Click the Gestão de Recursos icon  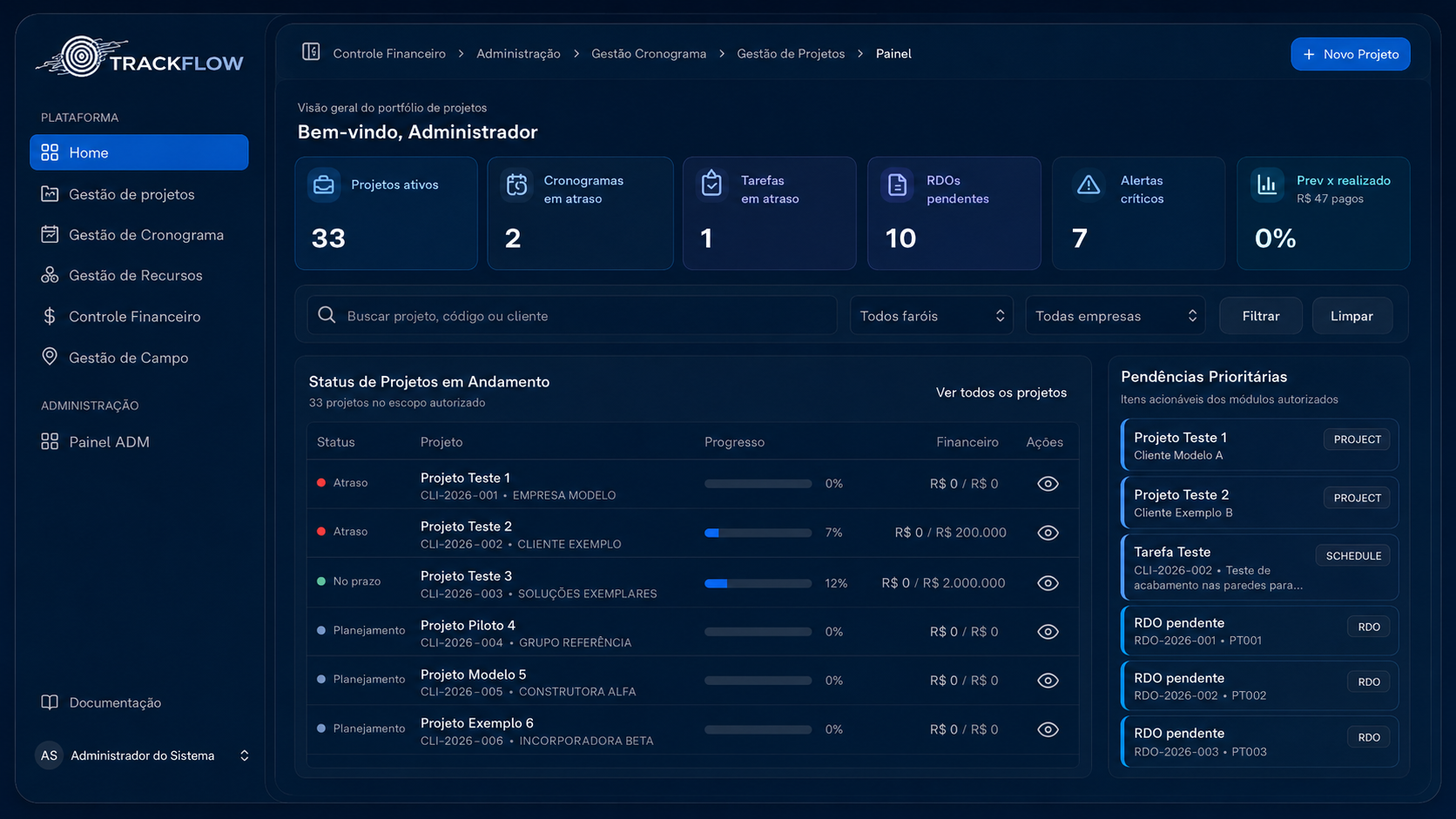tap(50, 275)
